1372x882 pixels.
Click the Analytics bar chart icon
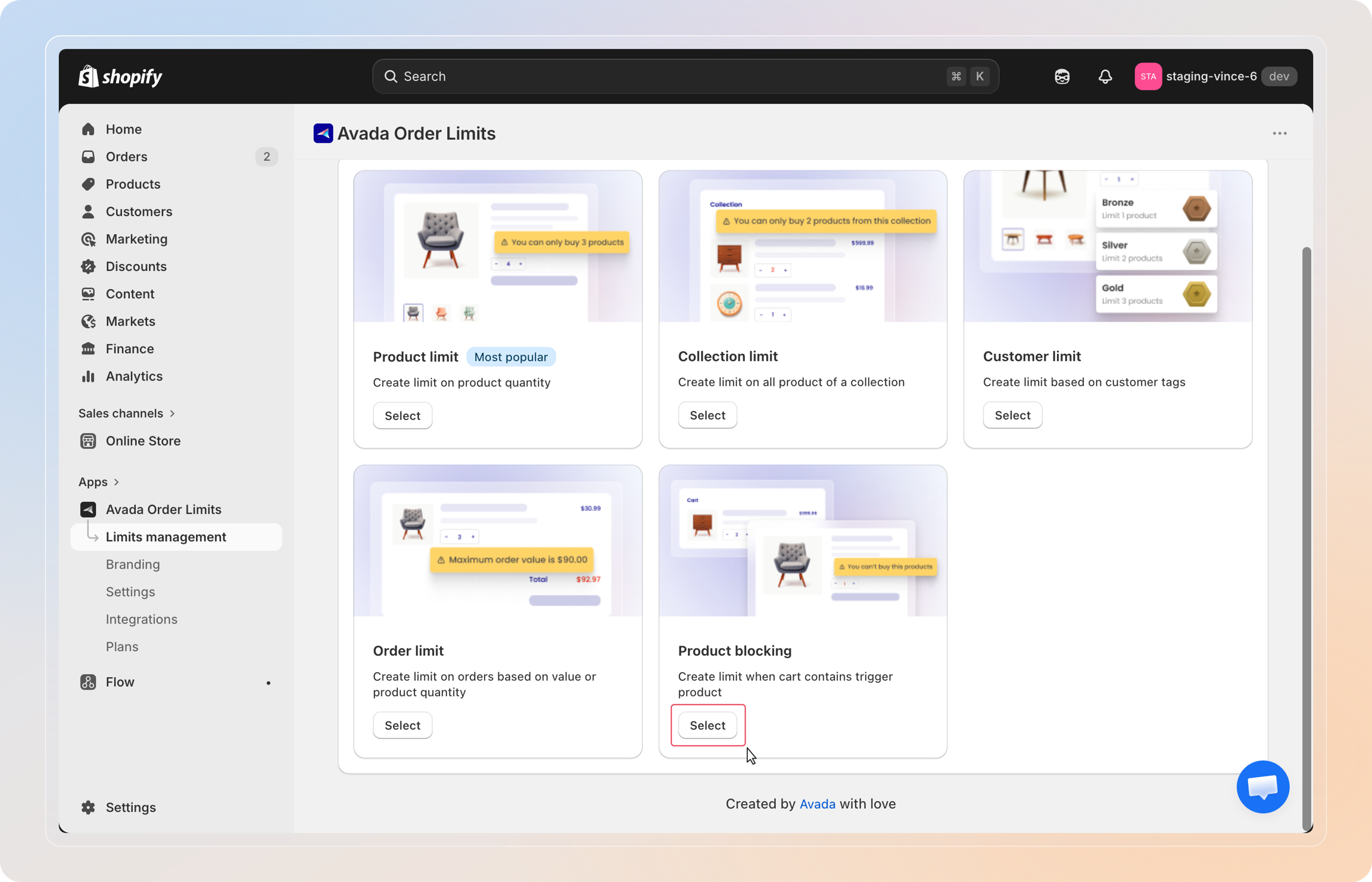(x=88, y=376)
